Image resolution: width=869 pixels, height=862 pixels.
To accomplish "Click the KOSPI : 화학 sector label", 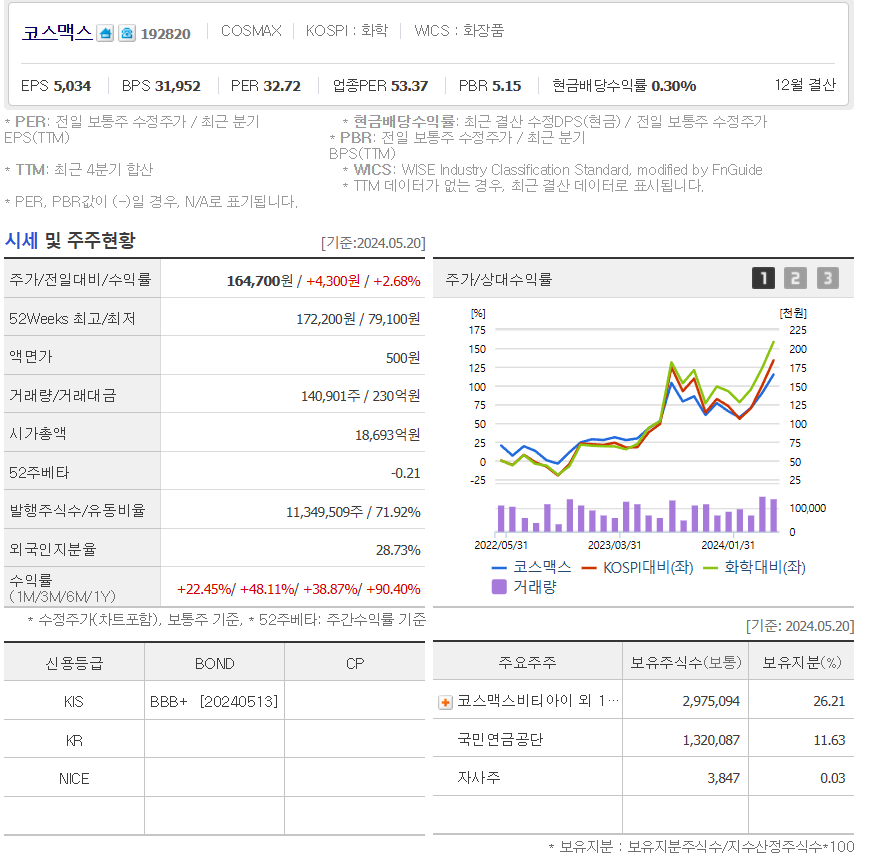I will (347, 30).
